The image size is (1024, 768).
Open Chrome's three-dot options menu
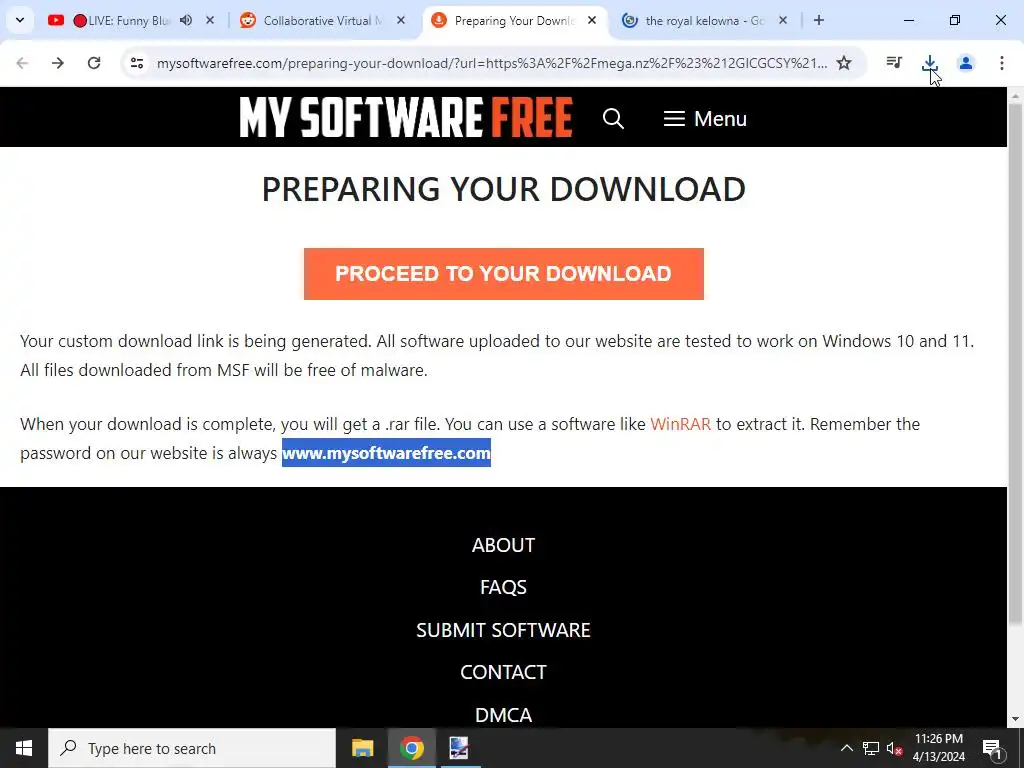(1001, 63)
